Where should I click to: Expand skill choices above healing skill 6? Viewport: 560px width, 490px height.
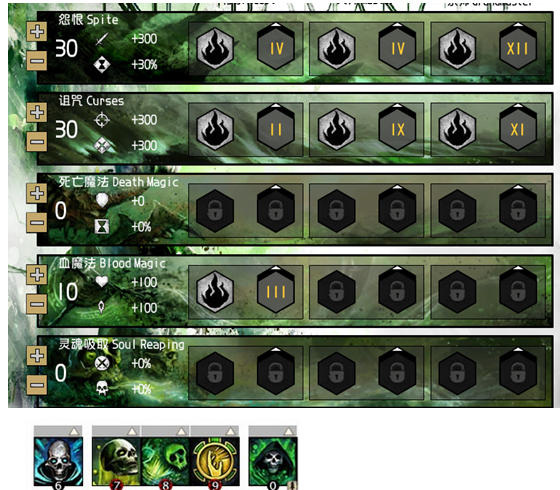click(75, 431)
